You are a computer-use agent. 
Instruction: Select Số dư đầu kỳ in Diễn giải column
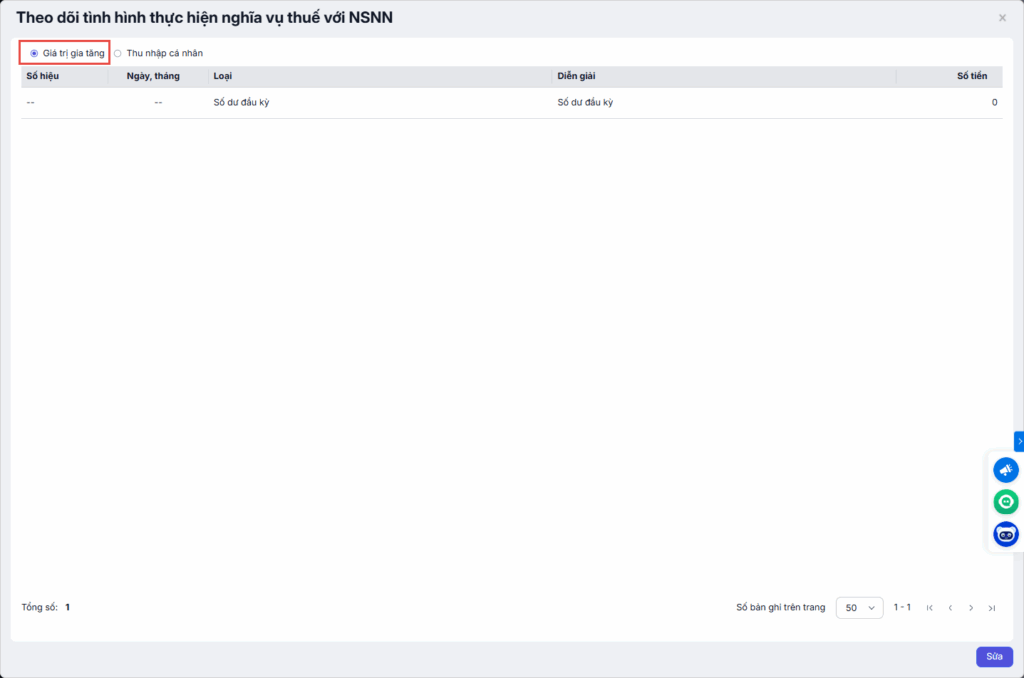click(585, 103)
